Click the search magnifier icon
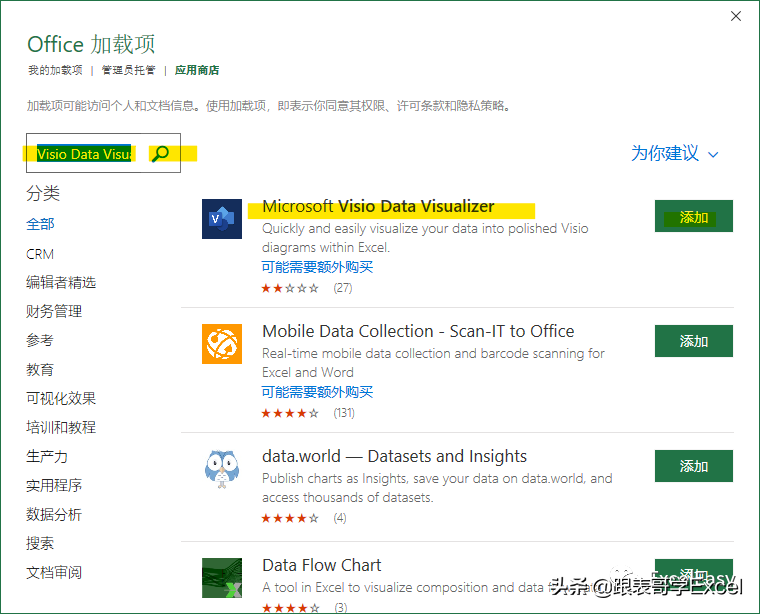 point(160,154)
